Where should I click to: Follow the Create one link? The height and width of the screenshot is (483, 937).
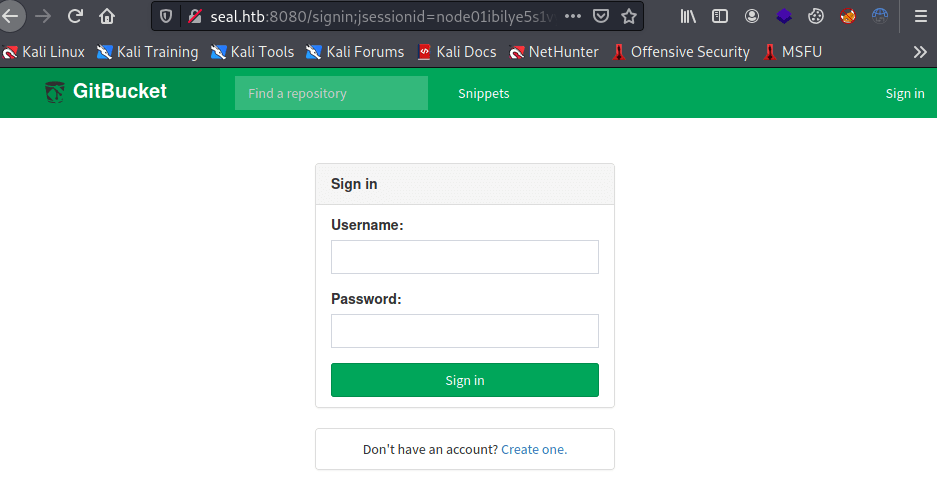[534, 450]
